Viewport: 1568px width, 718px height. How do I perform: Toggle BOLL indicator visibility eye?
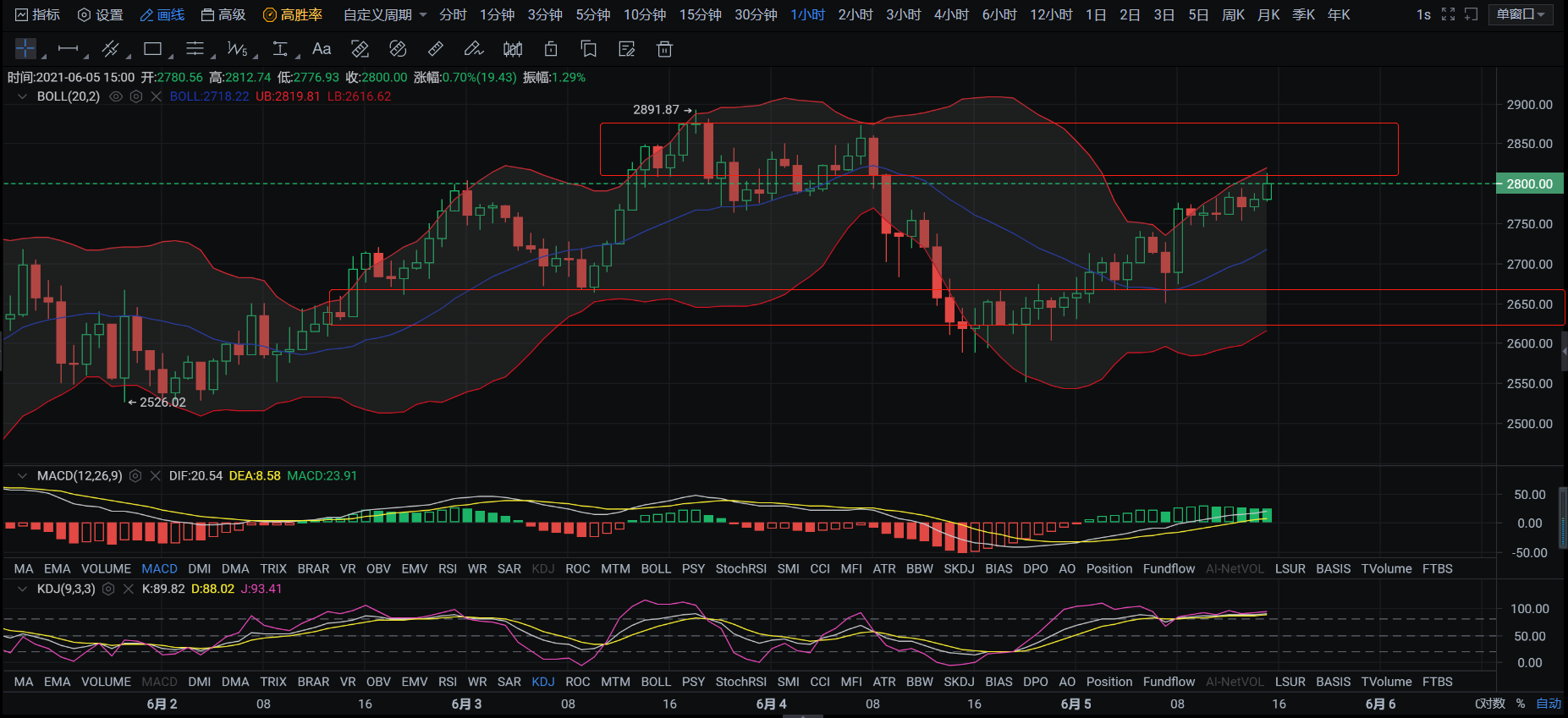pyautogui.click(x=117, y=96)
